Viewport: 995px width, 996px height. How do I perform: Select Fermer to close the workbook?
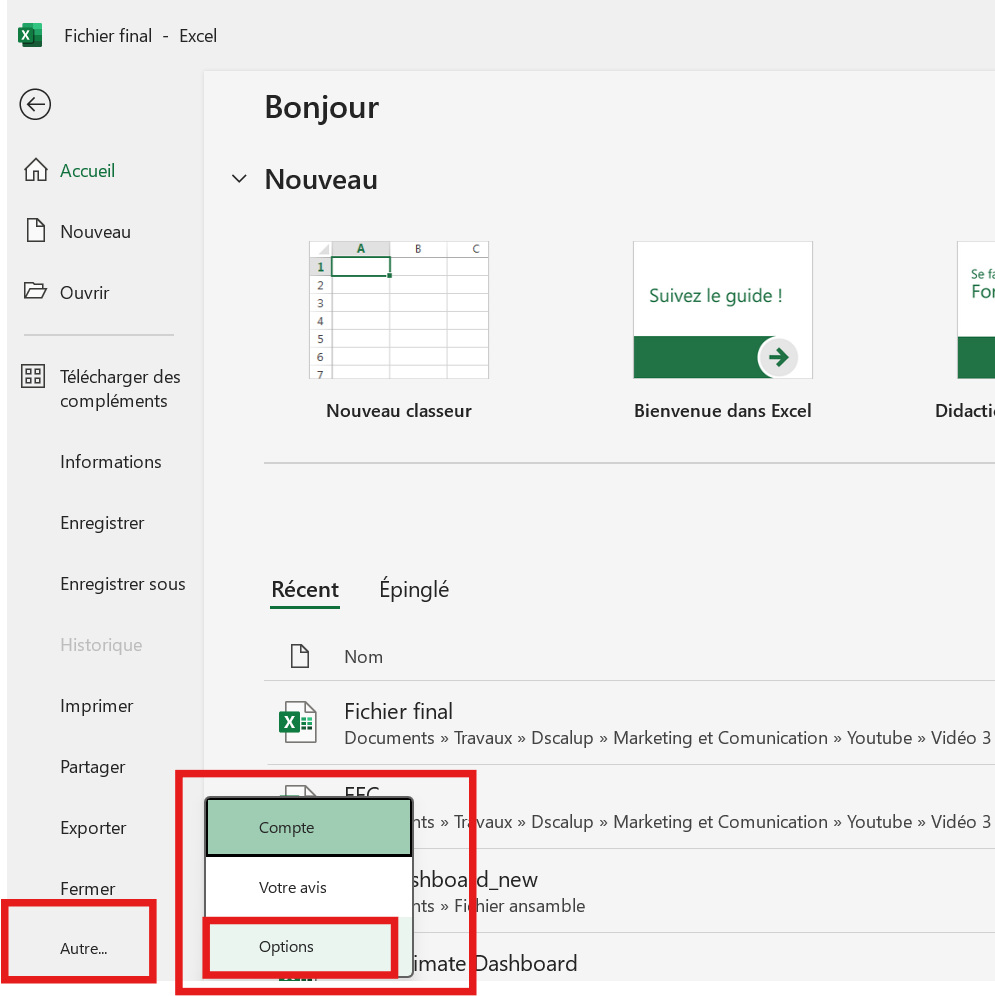pyautogui.click(x=88, y=889)
